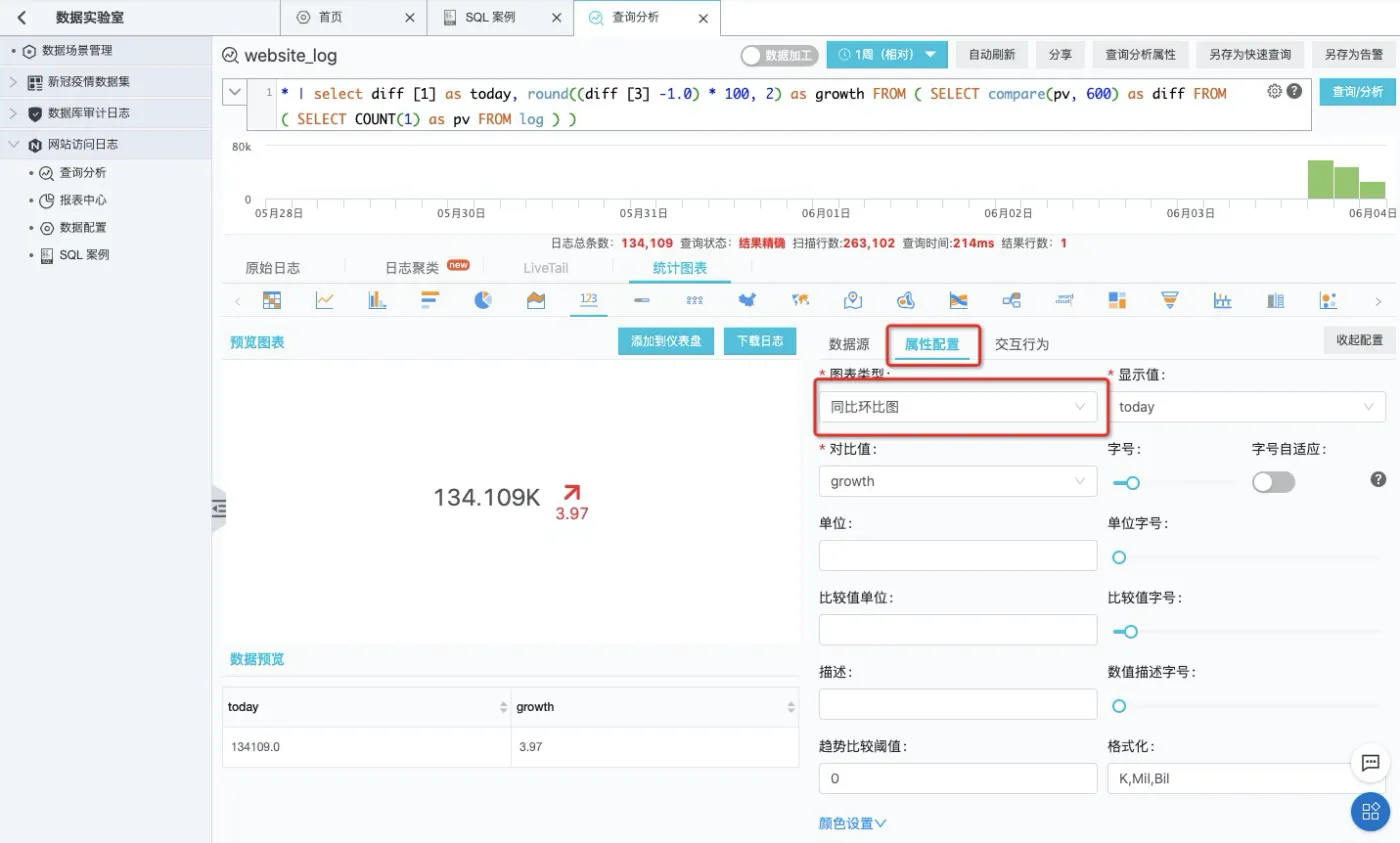Click the 比较值字号 slider handle
The image size is (1400, 843).
coord(1130,631)
